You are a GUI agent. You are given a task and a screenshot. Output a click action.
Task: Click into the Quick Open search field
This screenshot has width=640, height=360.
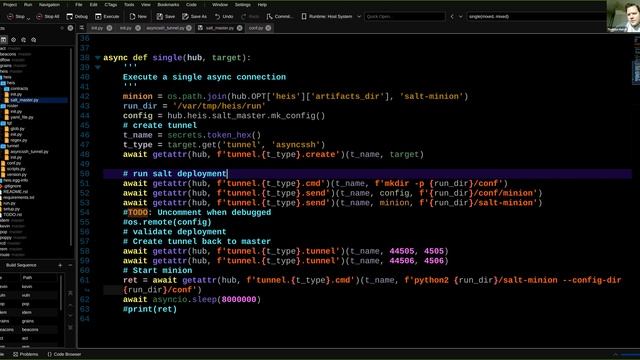404,16
